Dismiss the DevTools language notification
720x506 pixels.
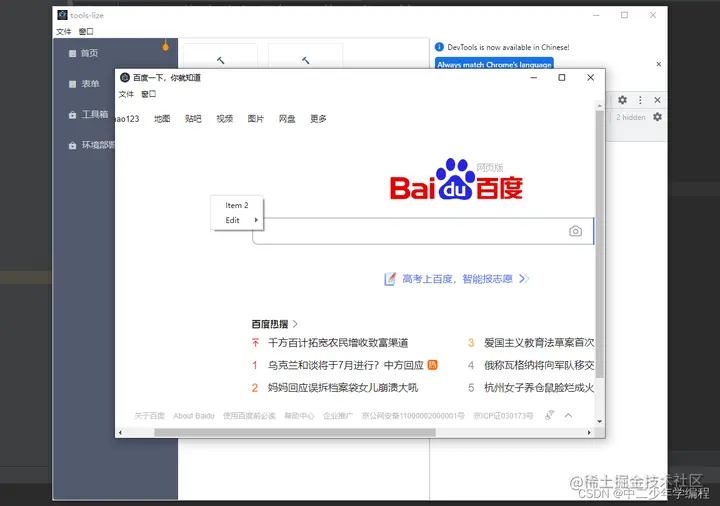[658, 64]
